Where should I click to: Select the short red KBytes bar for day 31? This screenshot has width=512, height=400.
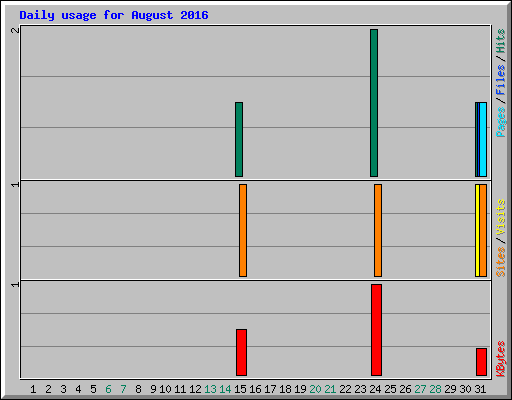(481, 362)
